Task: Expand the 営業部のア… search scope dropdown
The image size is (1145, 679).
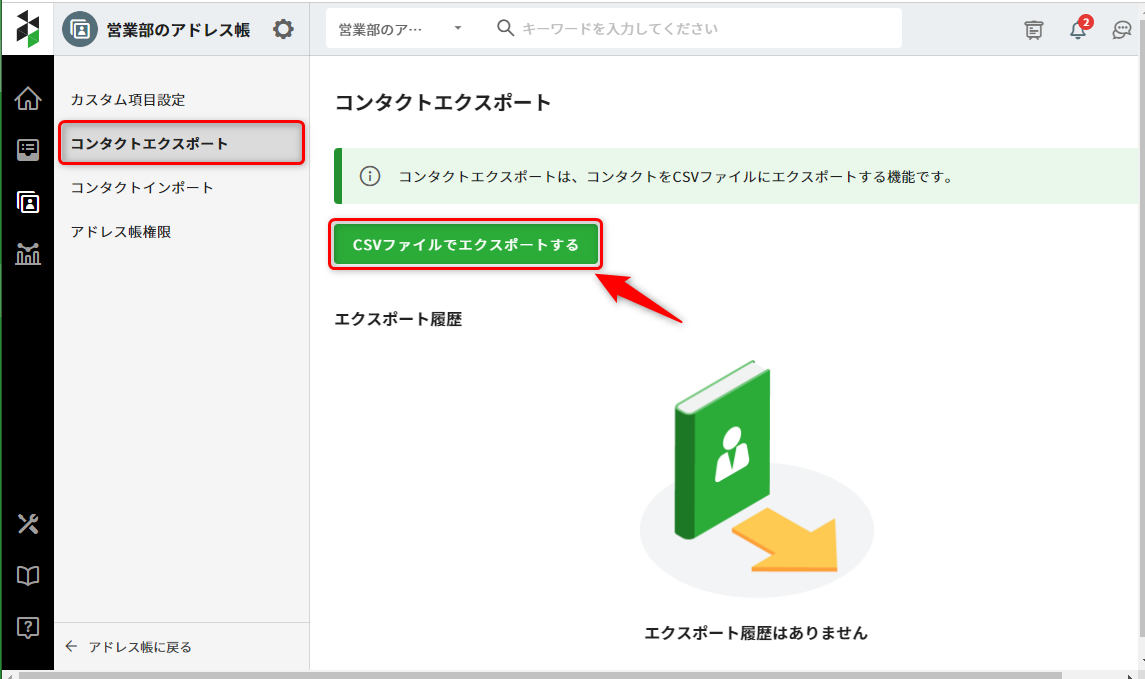Action: click(x=400, y=29)
